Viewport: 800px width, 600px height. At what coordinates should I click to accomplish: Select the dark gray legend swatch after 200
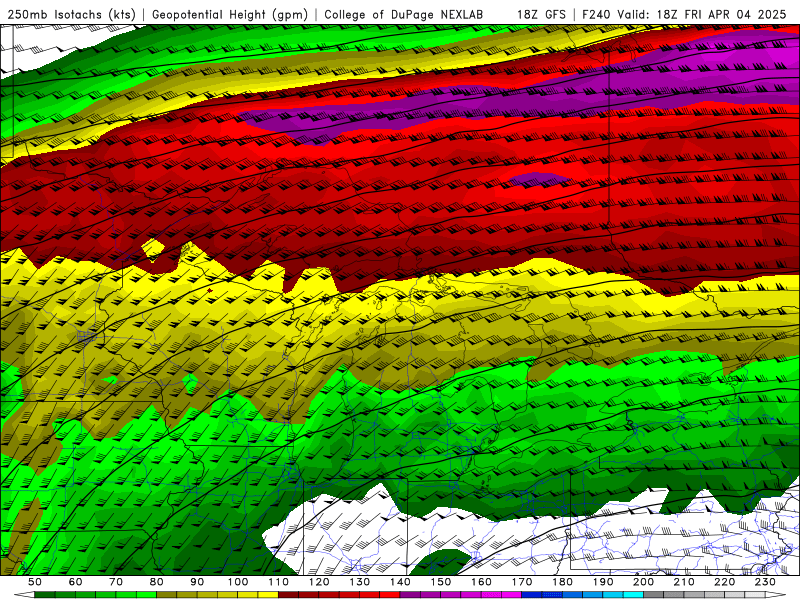(654, 595)
